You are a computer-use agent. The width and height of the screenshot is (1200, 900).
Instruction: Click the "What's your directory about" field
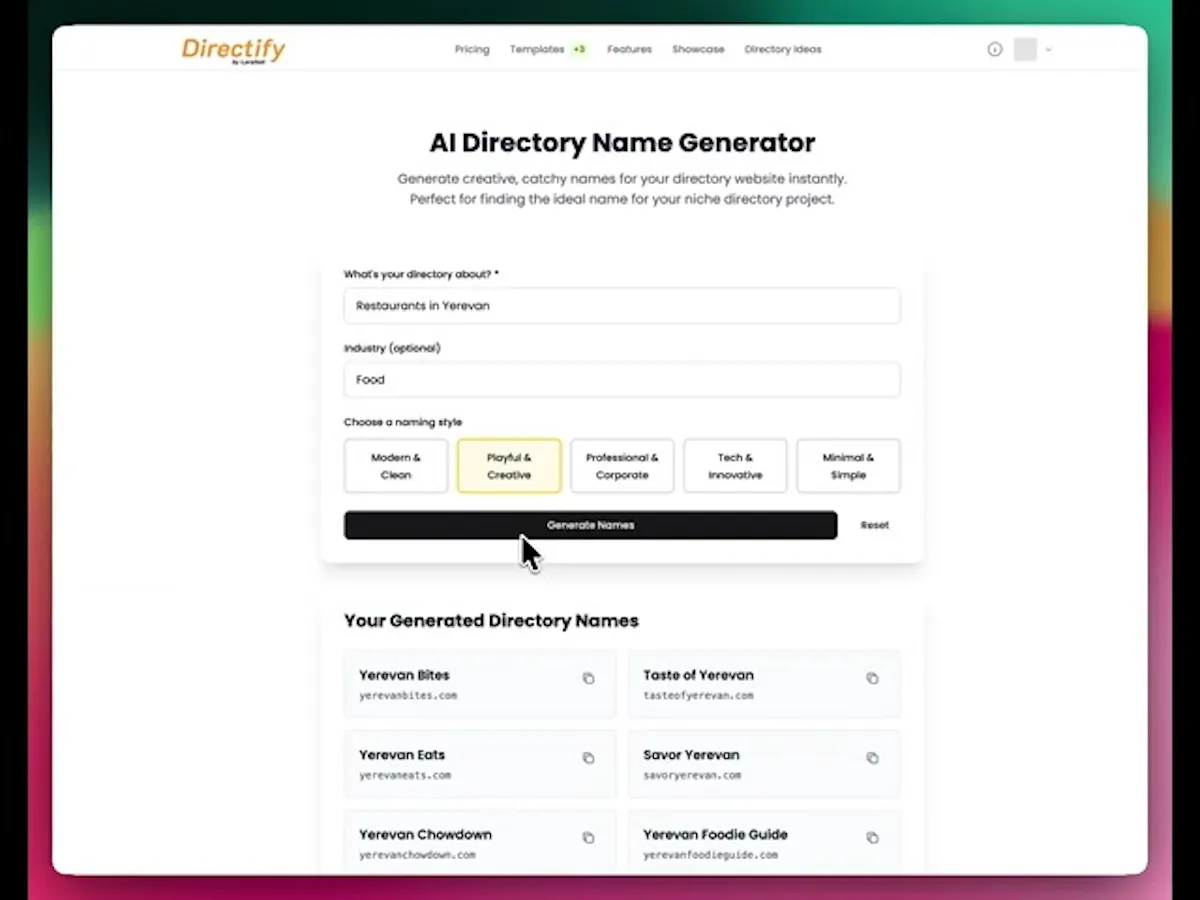coord(622,306)
